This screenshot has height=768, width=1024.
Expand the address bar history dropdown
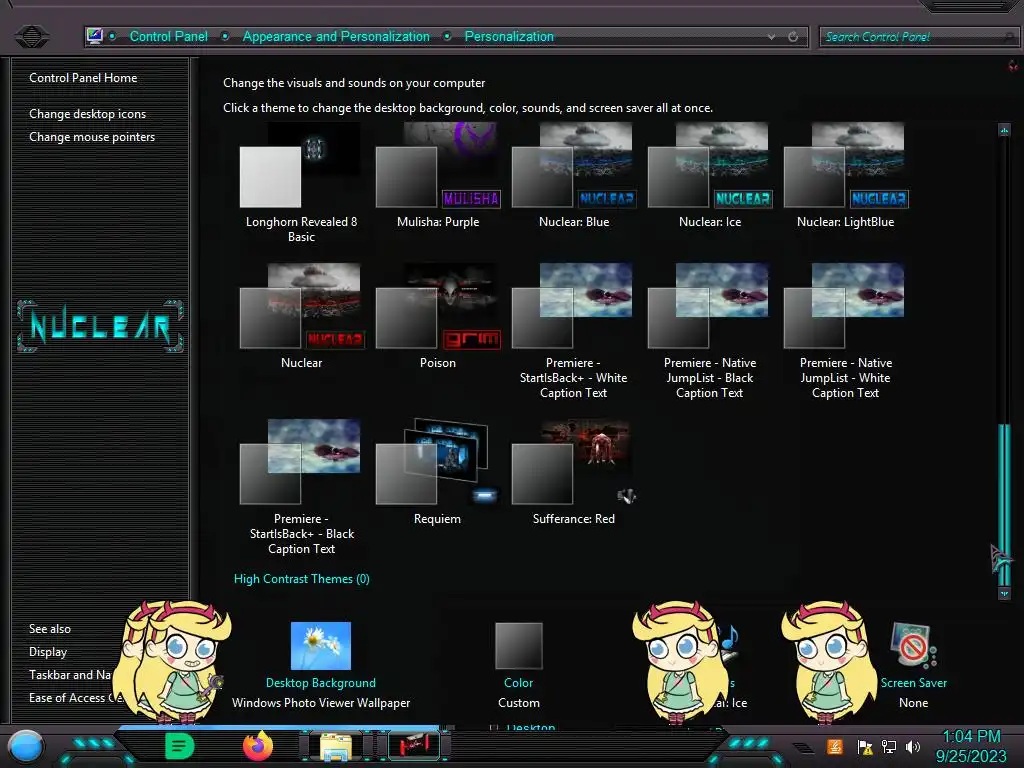[771, 37]
